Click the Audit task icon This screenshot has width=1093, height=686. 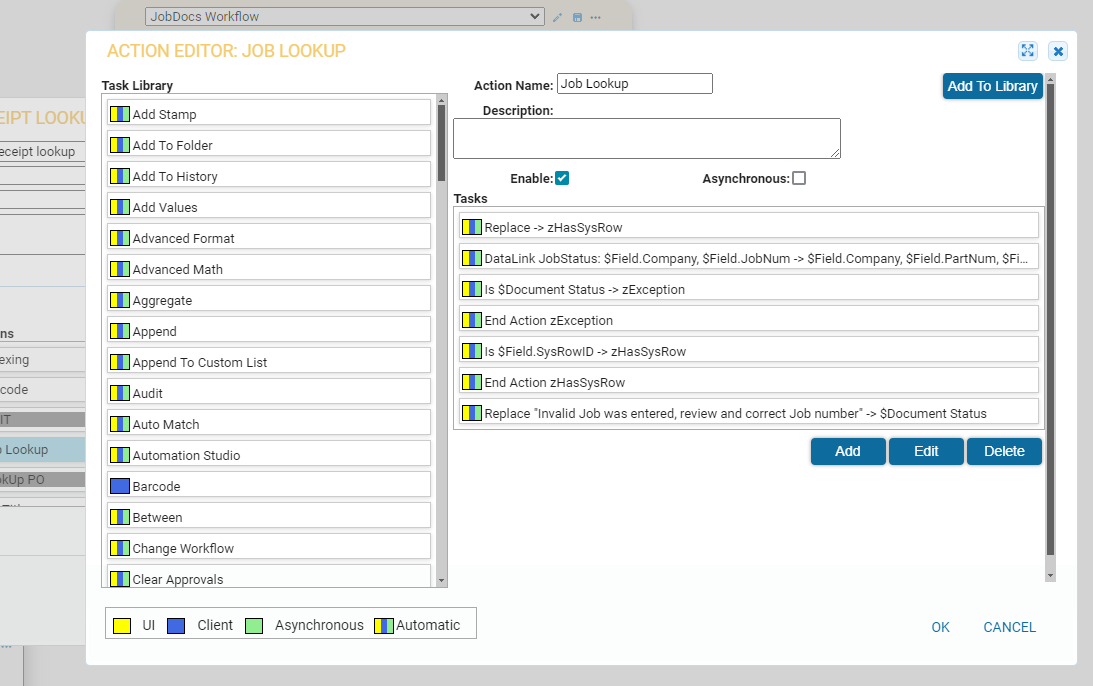(120, 393)
